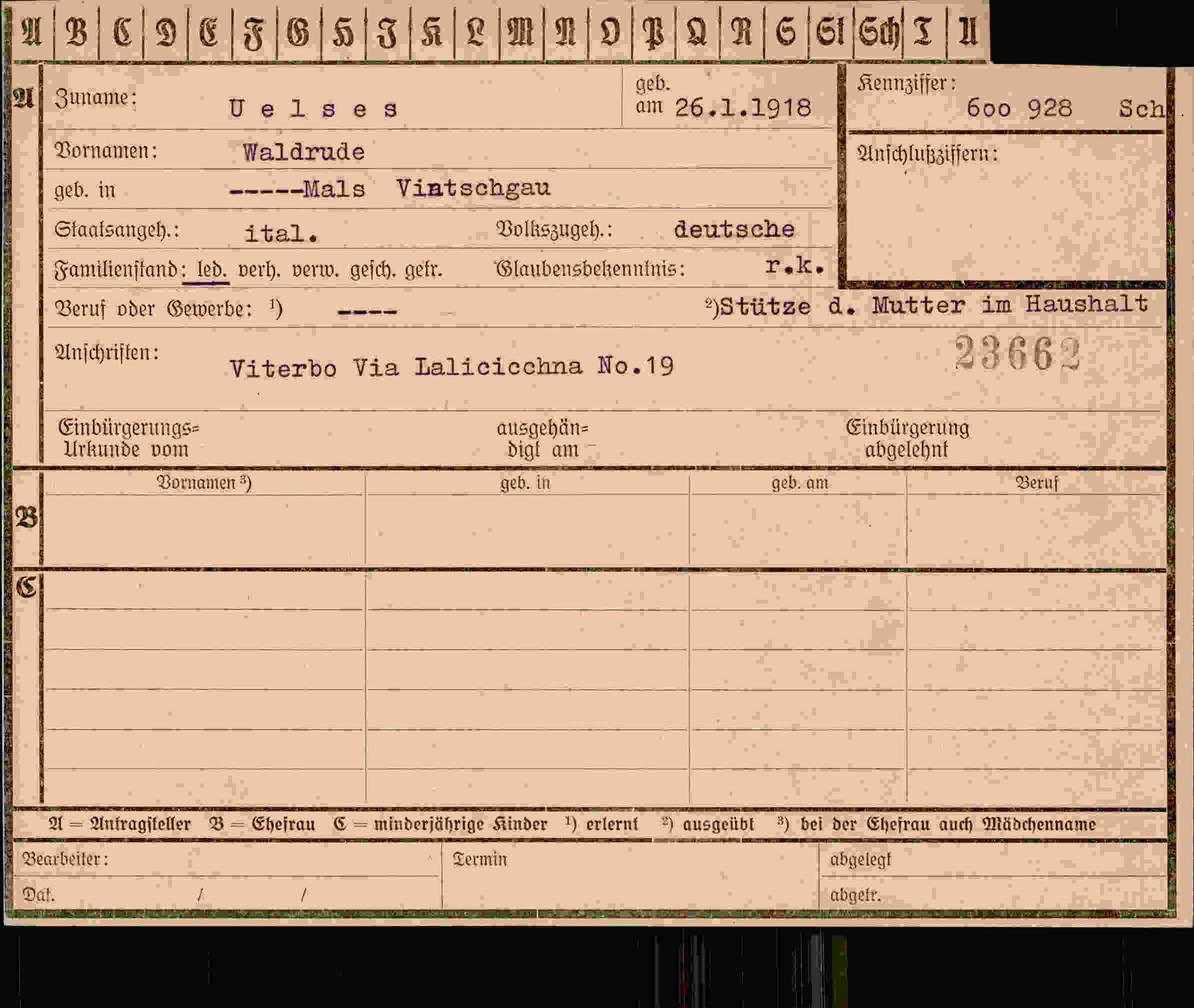Select the index tab letter K

(431, 31)
